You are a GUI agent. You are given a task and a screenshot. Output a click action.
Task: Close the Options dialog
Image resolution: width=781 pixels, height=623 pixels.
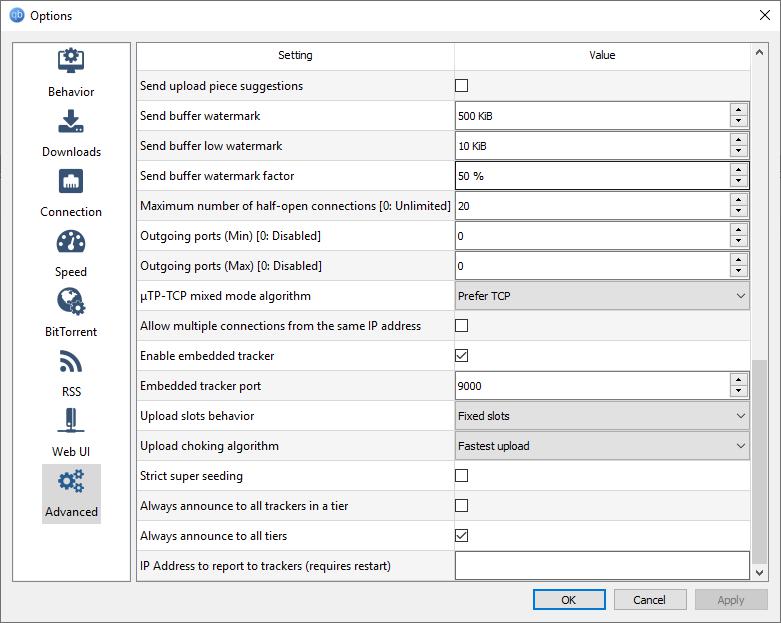pos(765,15)
